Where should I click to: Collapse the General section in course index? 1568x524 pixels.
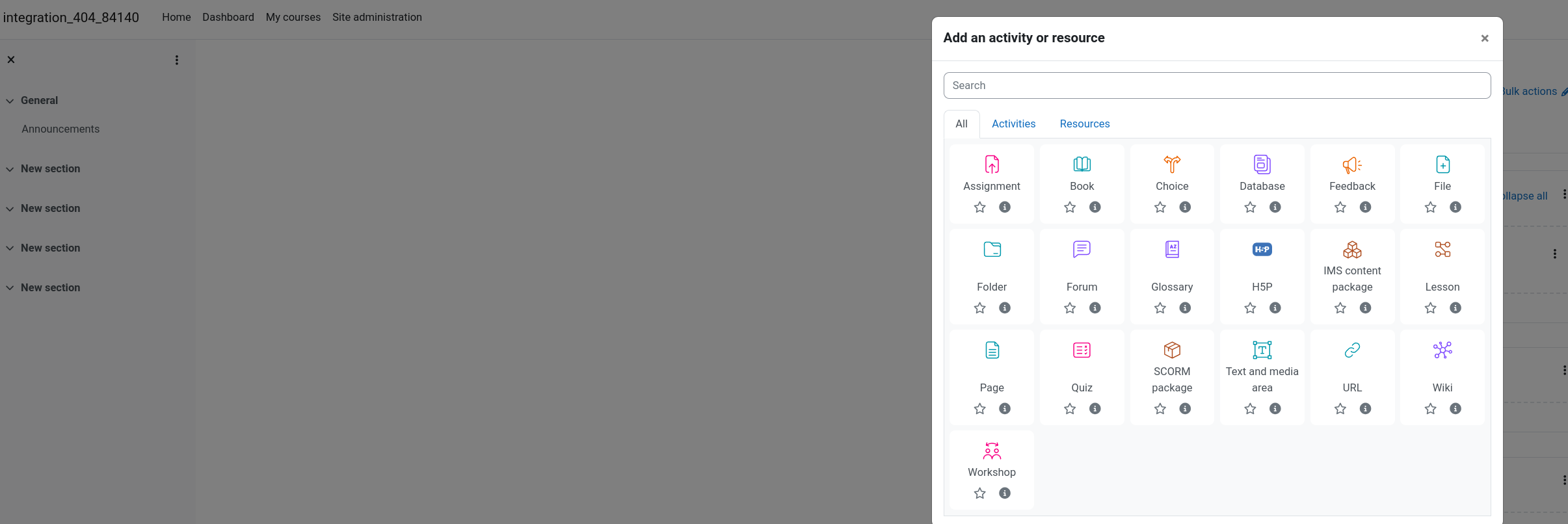(10, 101)
